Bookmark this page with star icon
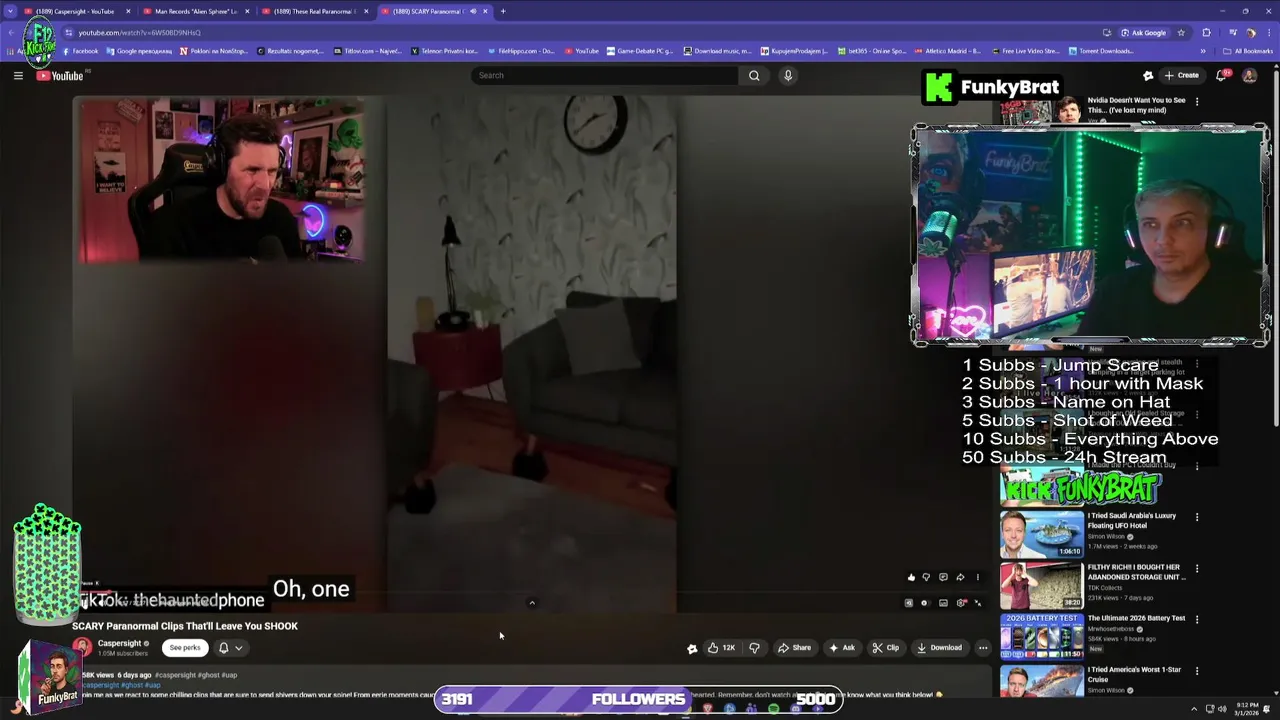This screenshot has width=1280, height=720. [1181, 32]
